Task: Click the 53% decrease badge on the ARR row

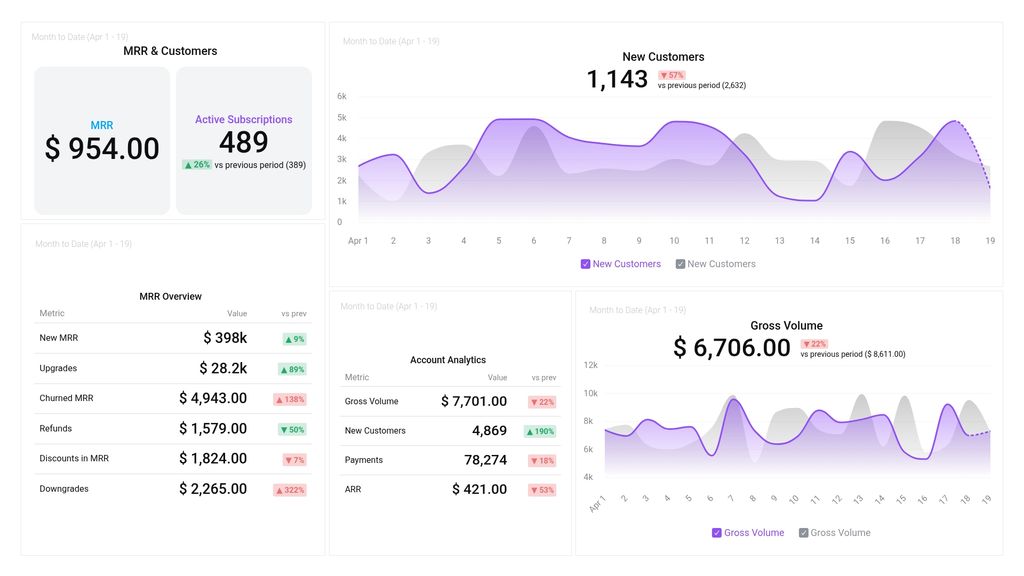Action: click(x=540, y=489)
